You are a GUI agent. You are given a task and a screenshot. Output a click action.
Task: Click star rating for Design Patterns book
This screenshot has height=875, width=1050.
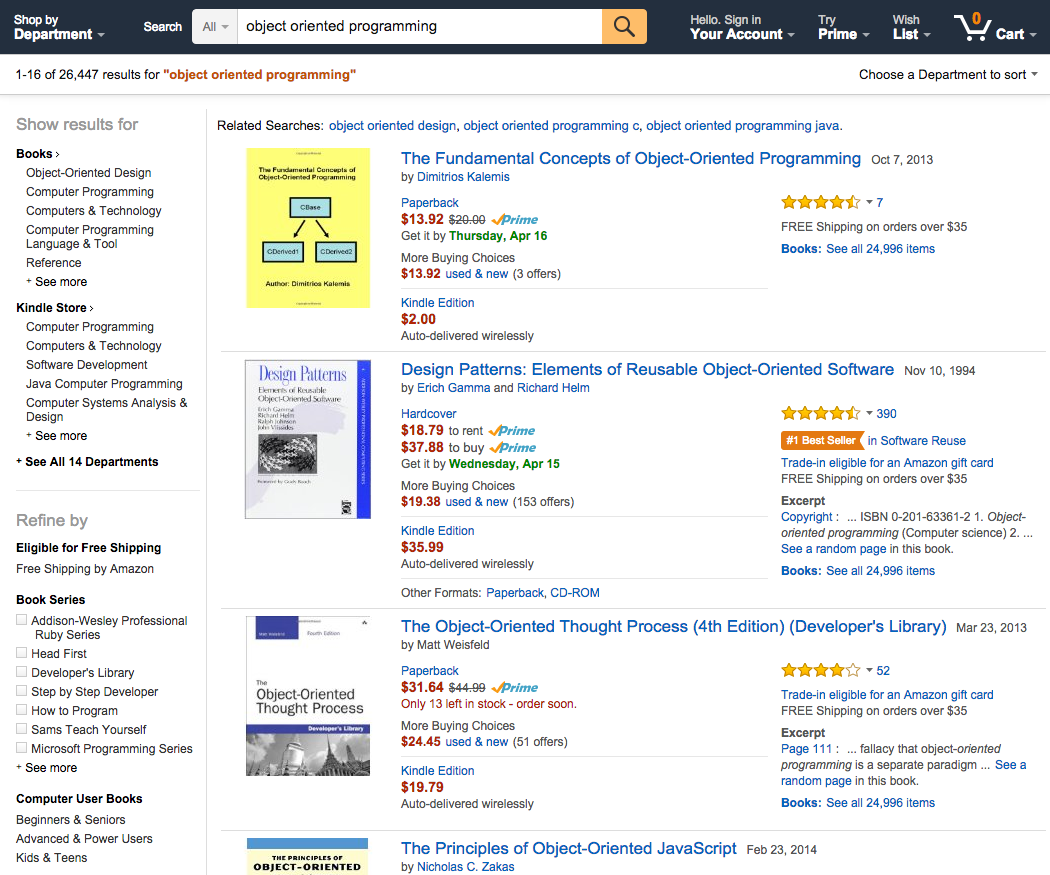point(820,413)
